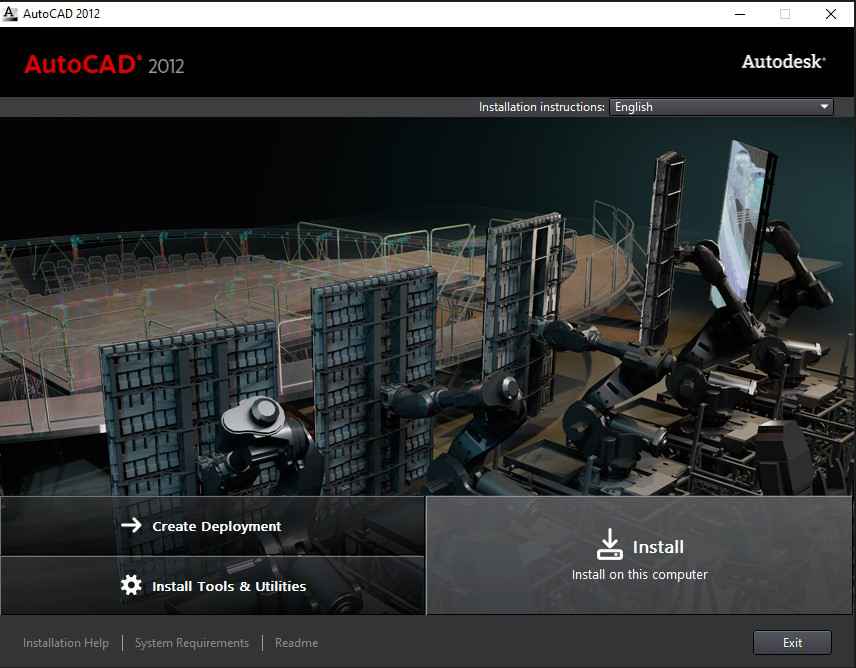Select the Install Tools & Utilities option
Image resolution: width=856 pixels, height=668 pixels.
point(229,586)
